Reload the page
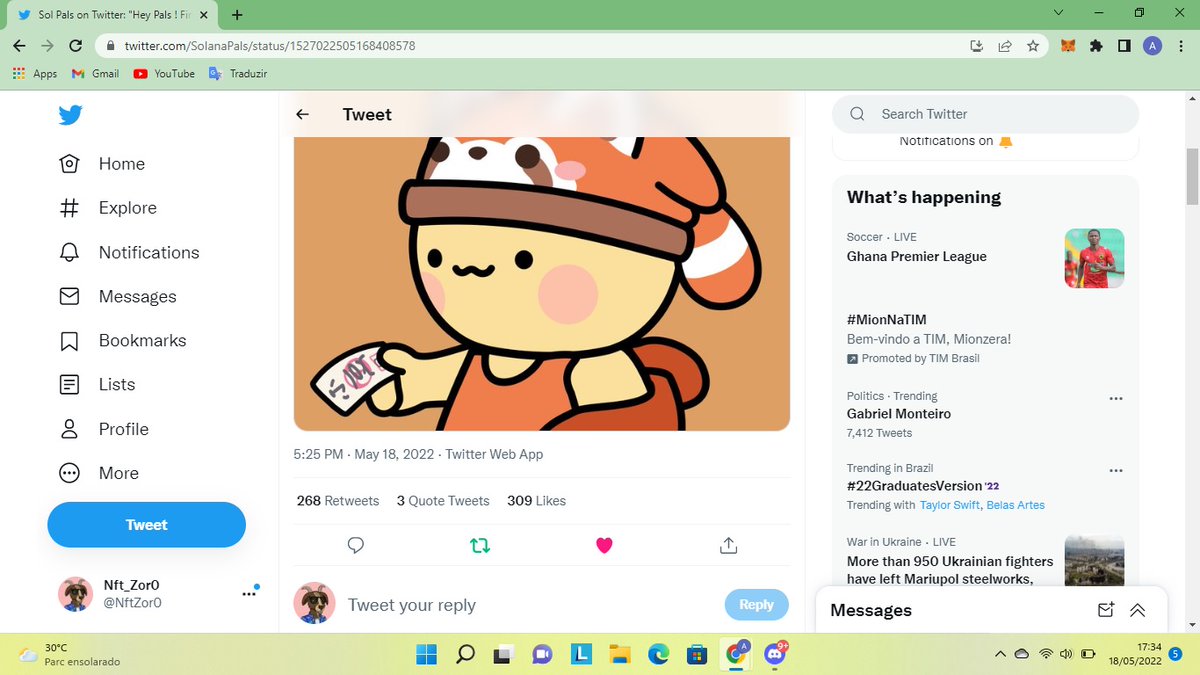The height and width of the screenshot is (675, 1200). point(75,46)
